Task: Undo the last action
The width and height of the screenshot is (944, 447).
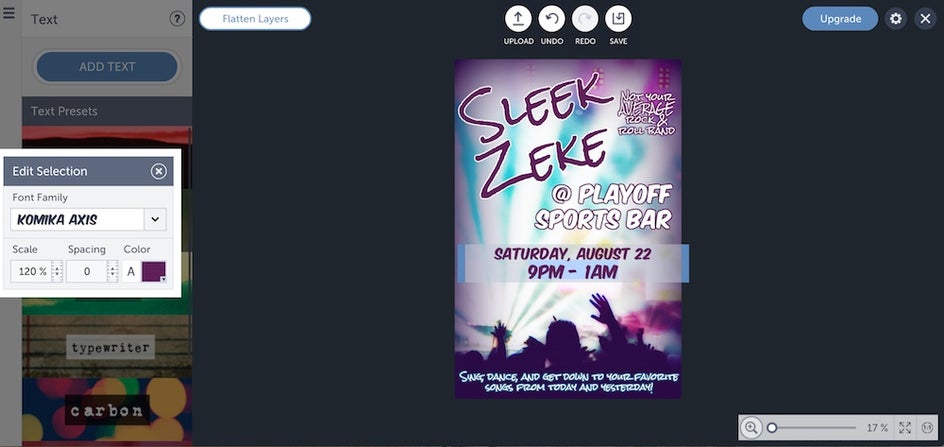Action: tap(551, 19)
